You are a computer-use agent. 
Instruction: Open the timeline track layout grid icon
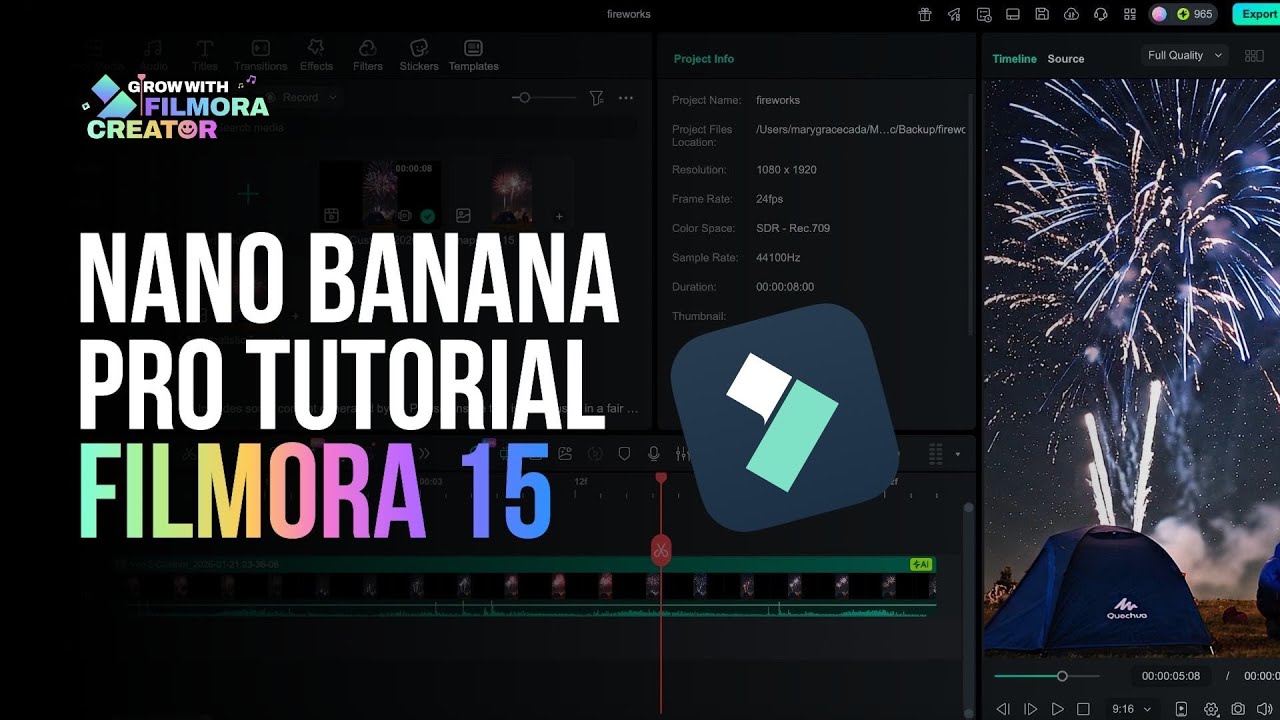(936, 454)
